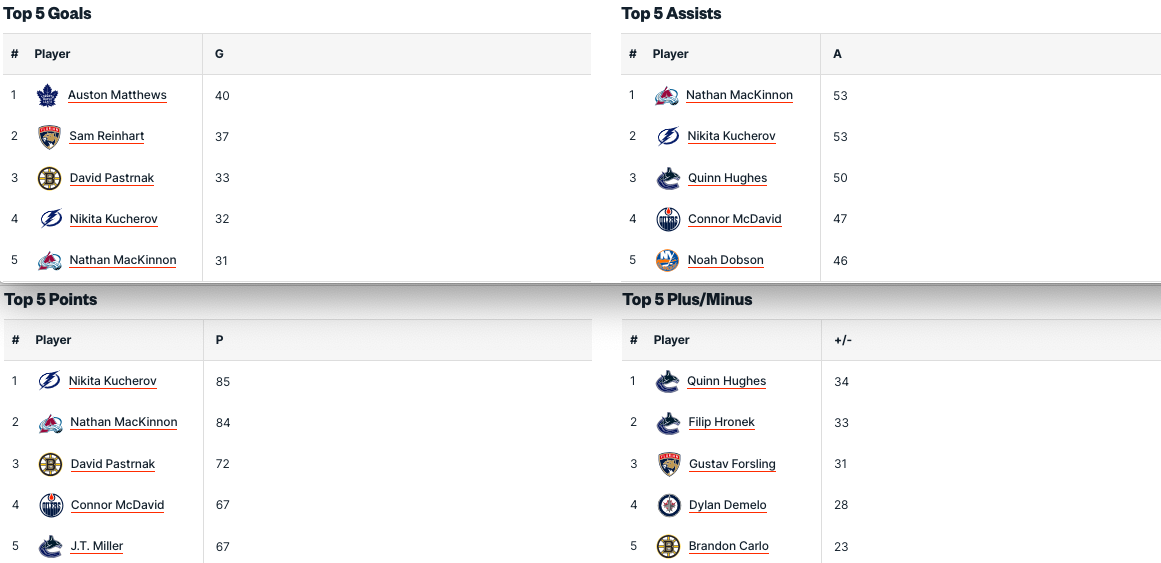Click the Canucks logo next to Filip Hronek

[x=668, y=423]
